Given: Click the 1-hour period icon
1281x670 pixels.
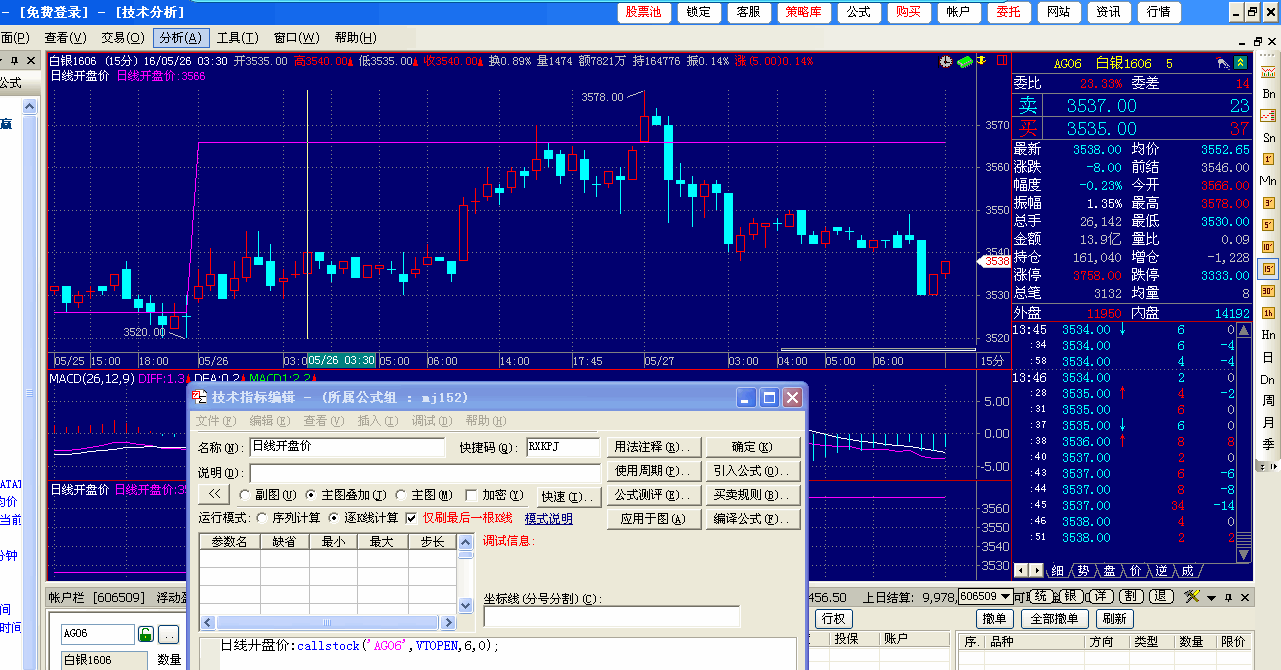Looking at the screenshot, I should (x=1268, y=312).
